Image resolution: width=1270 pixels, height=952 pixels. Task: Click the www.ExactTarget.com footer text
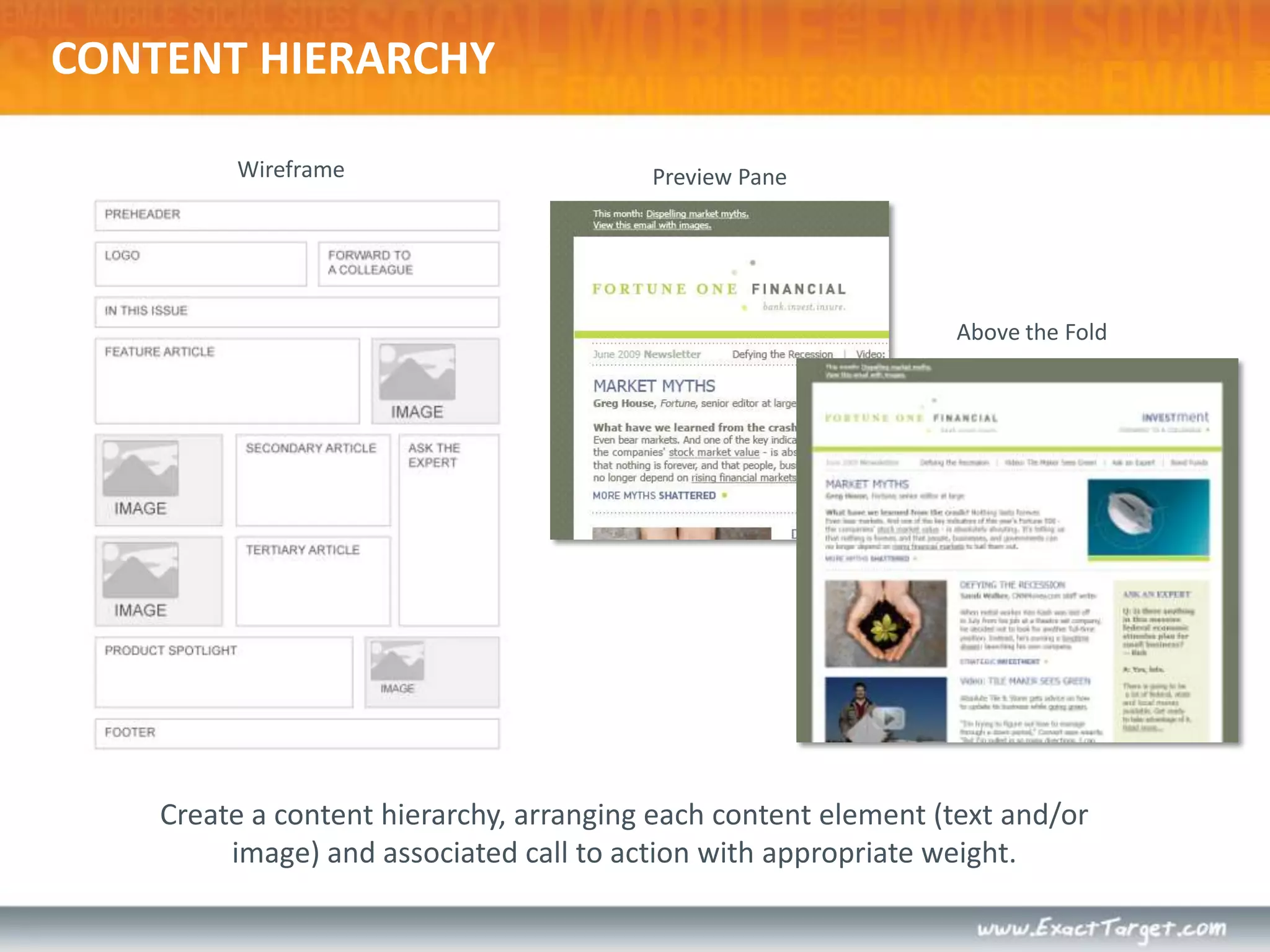pos(1101,928)
